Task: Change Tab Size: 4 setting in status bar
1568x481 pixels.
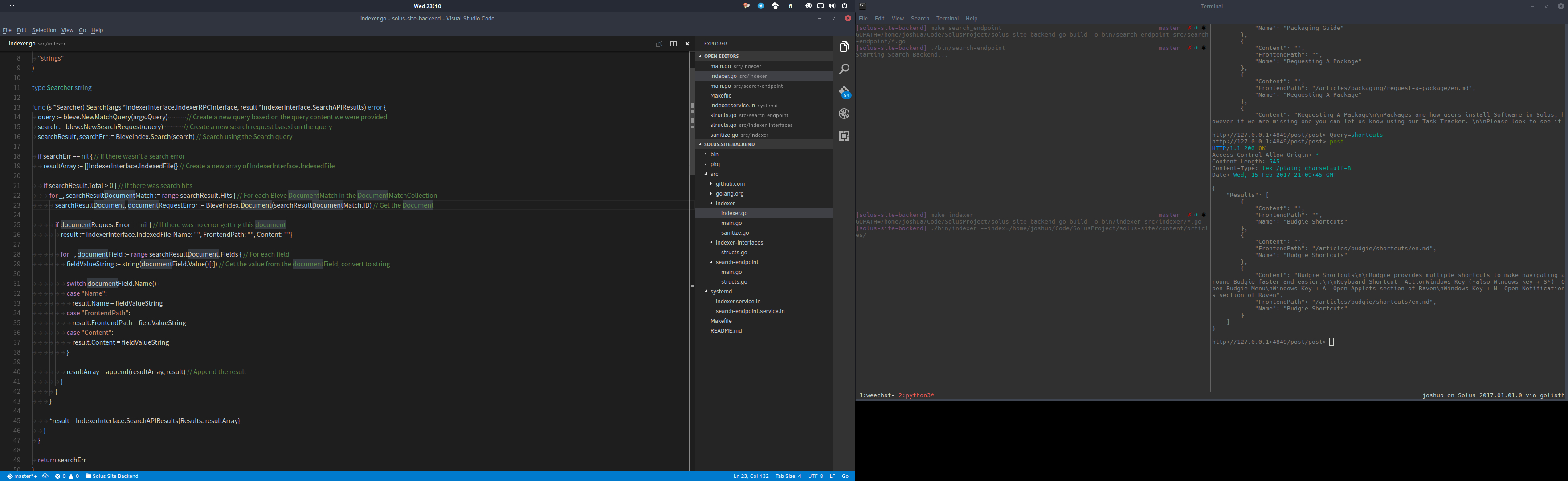Action: [x=788, y=476]
